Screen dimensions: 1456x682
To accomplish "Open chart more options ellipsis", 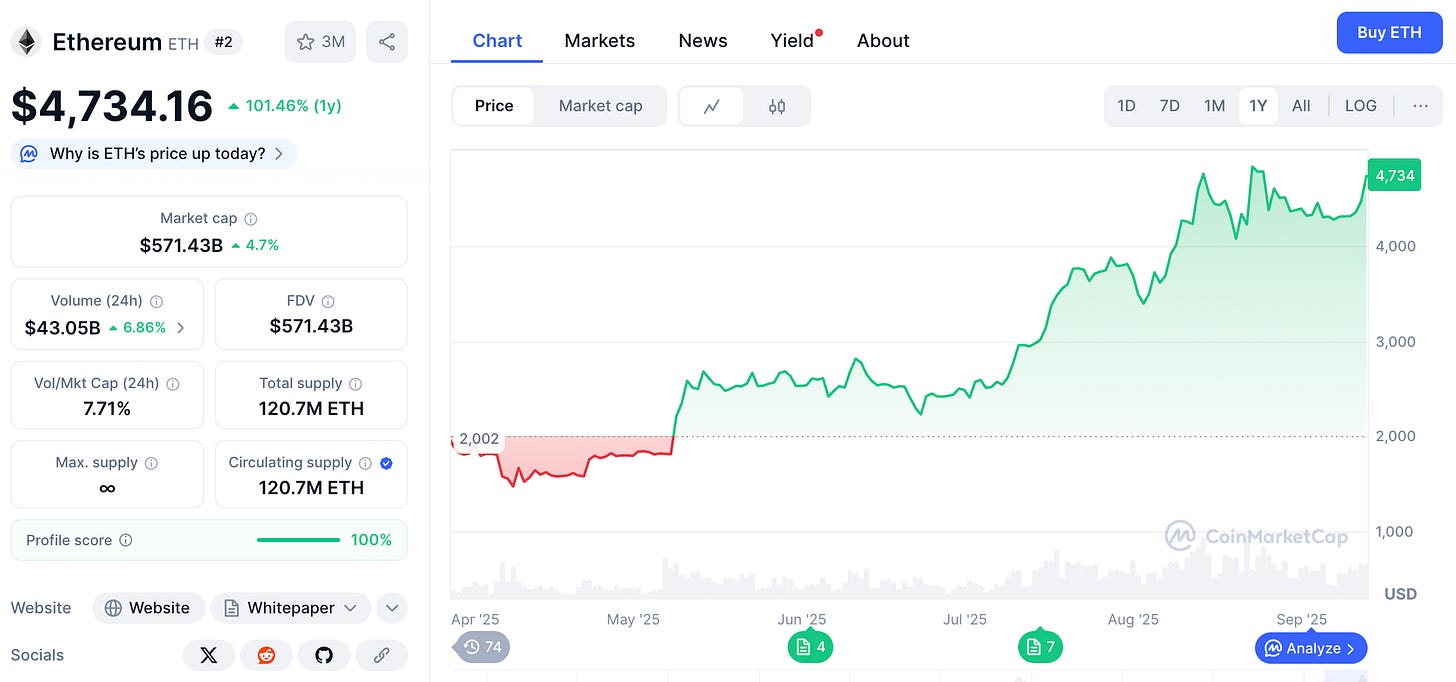I will 1420,106.
